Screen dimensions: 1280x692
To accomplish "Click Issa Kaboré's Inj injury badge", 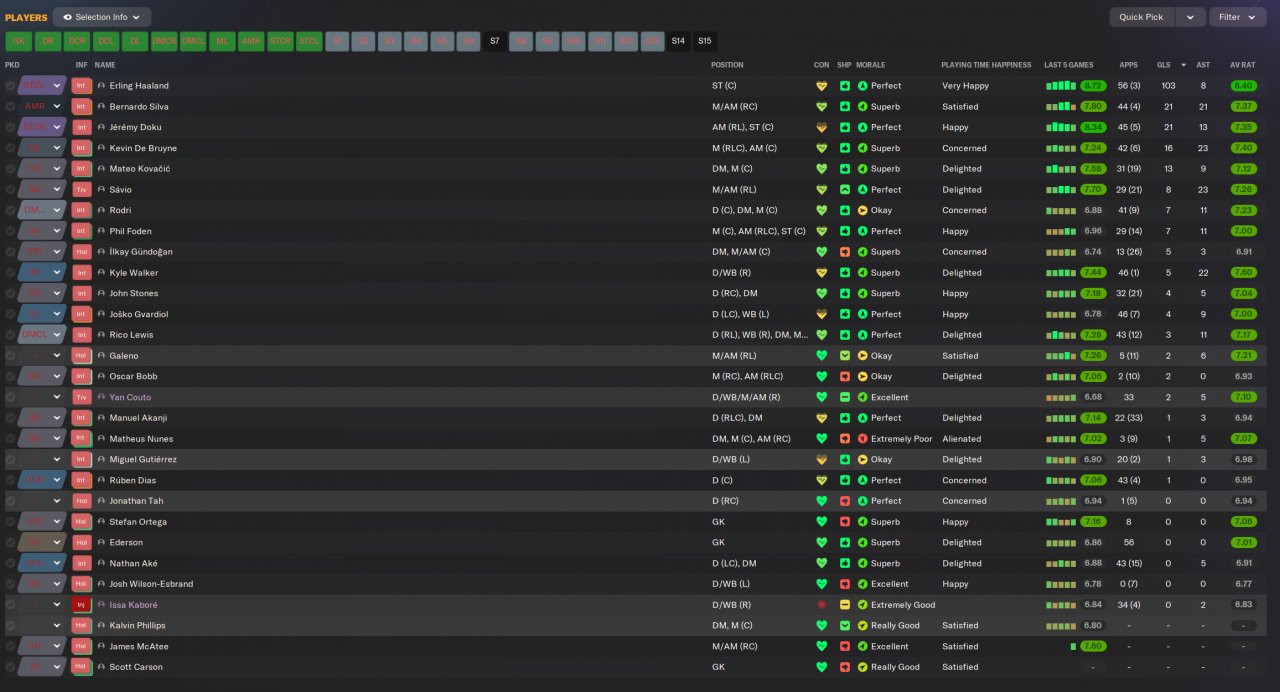I will pyautogui.click(x=82, y=605).
